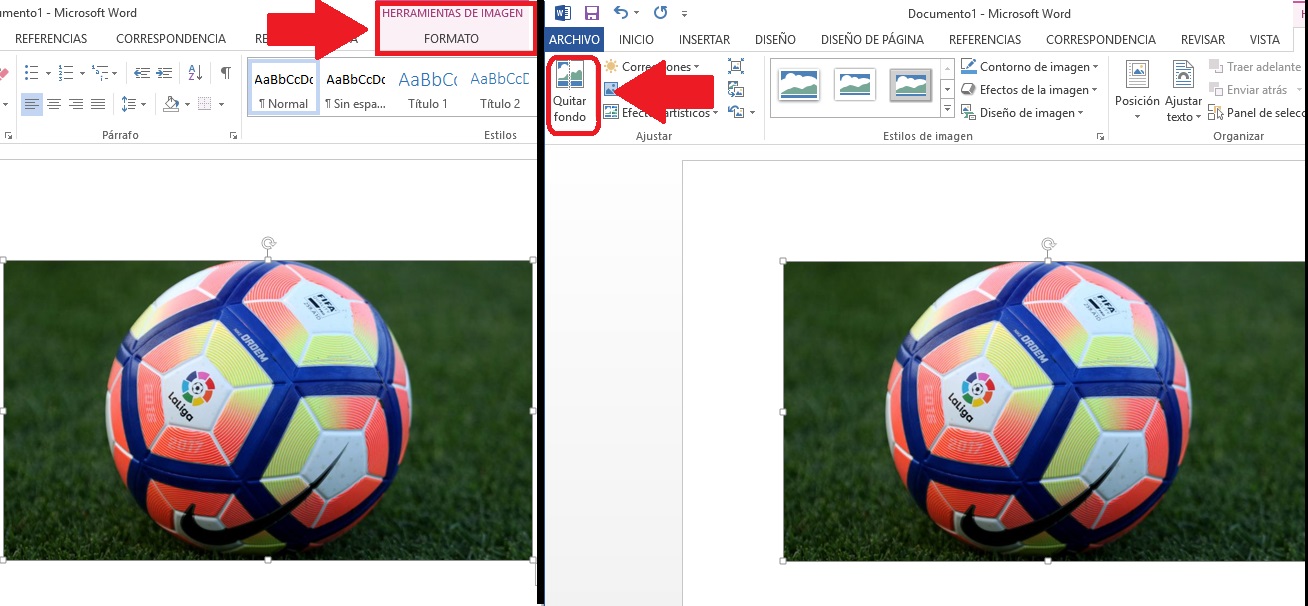Expand the shading color dropdown arrow
This screenshot has height=606, width=1308.
186,104
